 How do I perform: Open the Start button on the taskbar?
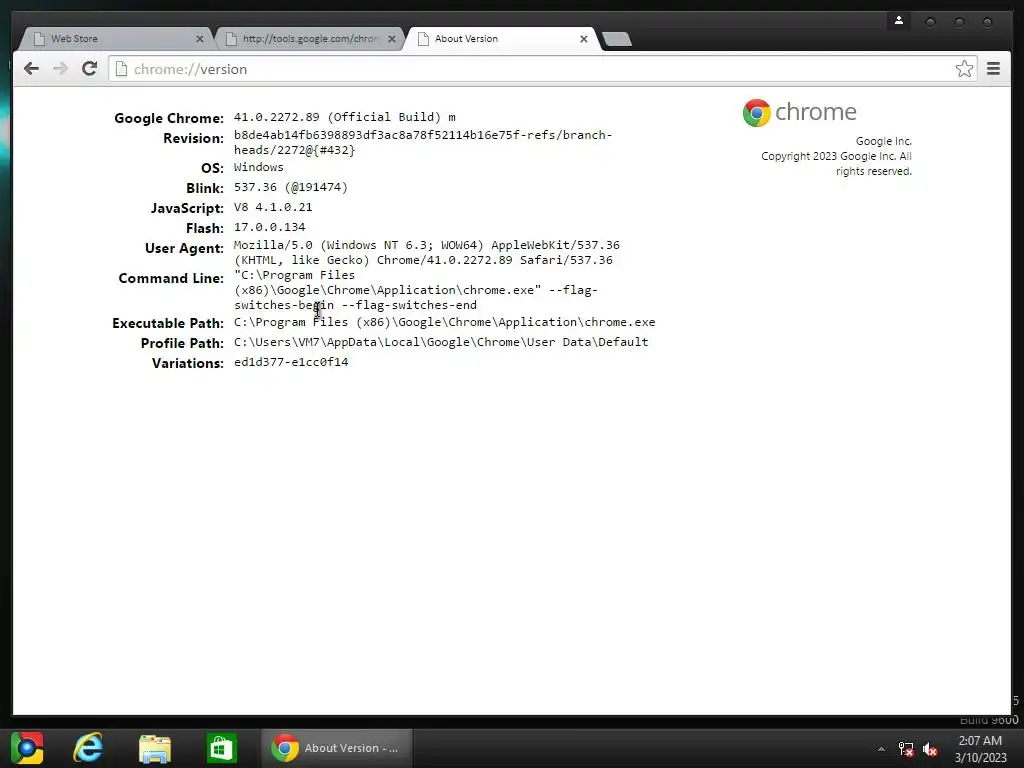point(27,748)
